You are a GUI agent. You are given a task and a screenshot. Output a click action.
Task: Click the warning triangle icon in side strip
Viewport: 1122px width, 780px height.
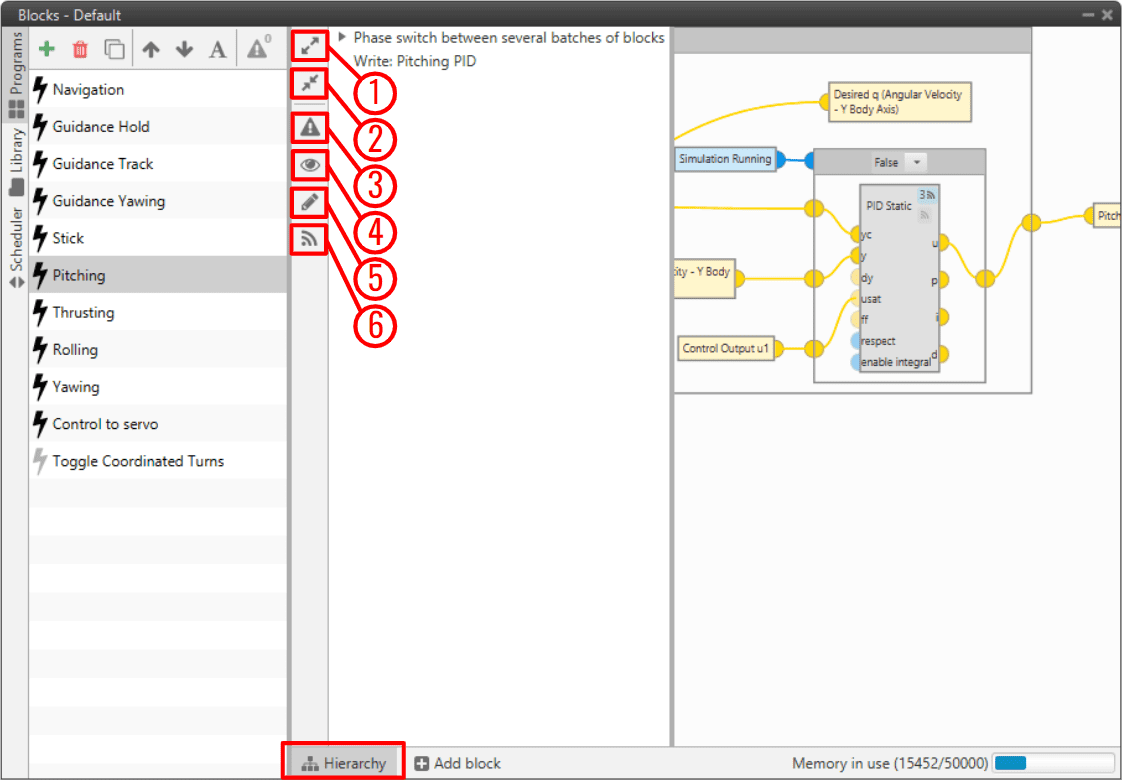310,127
